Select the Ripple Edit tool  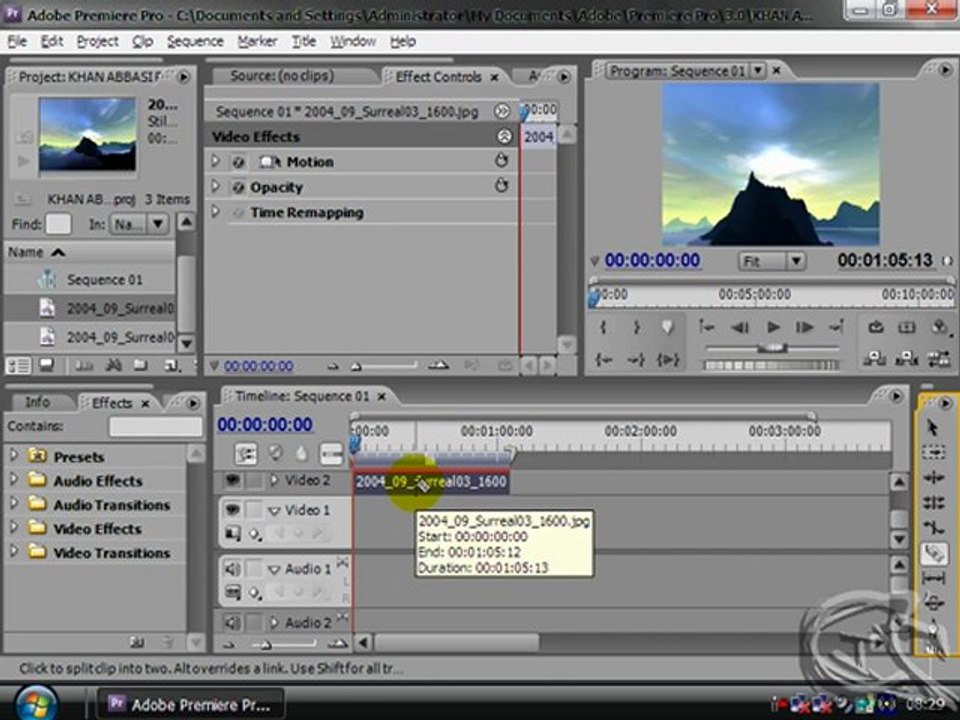[932, 478]
